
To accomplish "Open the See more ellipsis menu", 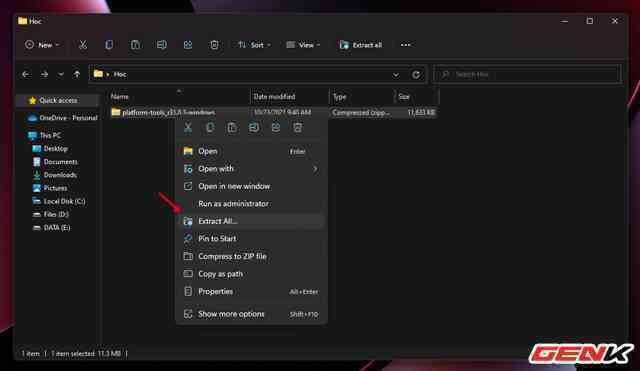I will click(x=405, y=45).
